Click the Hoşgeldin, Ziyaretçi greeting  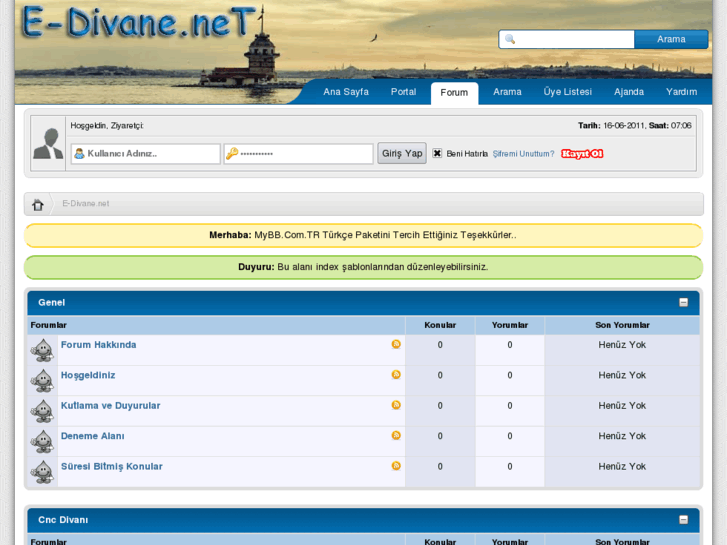click(x=107, y=126)
